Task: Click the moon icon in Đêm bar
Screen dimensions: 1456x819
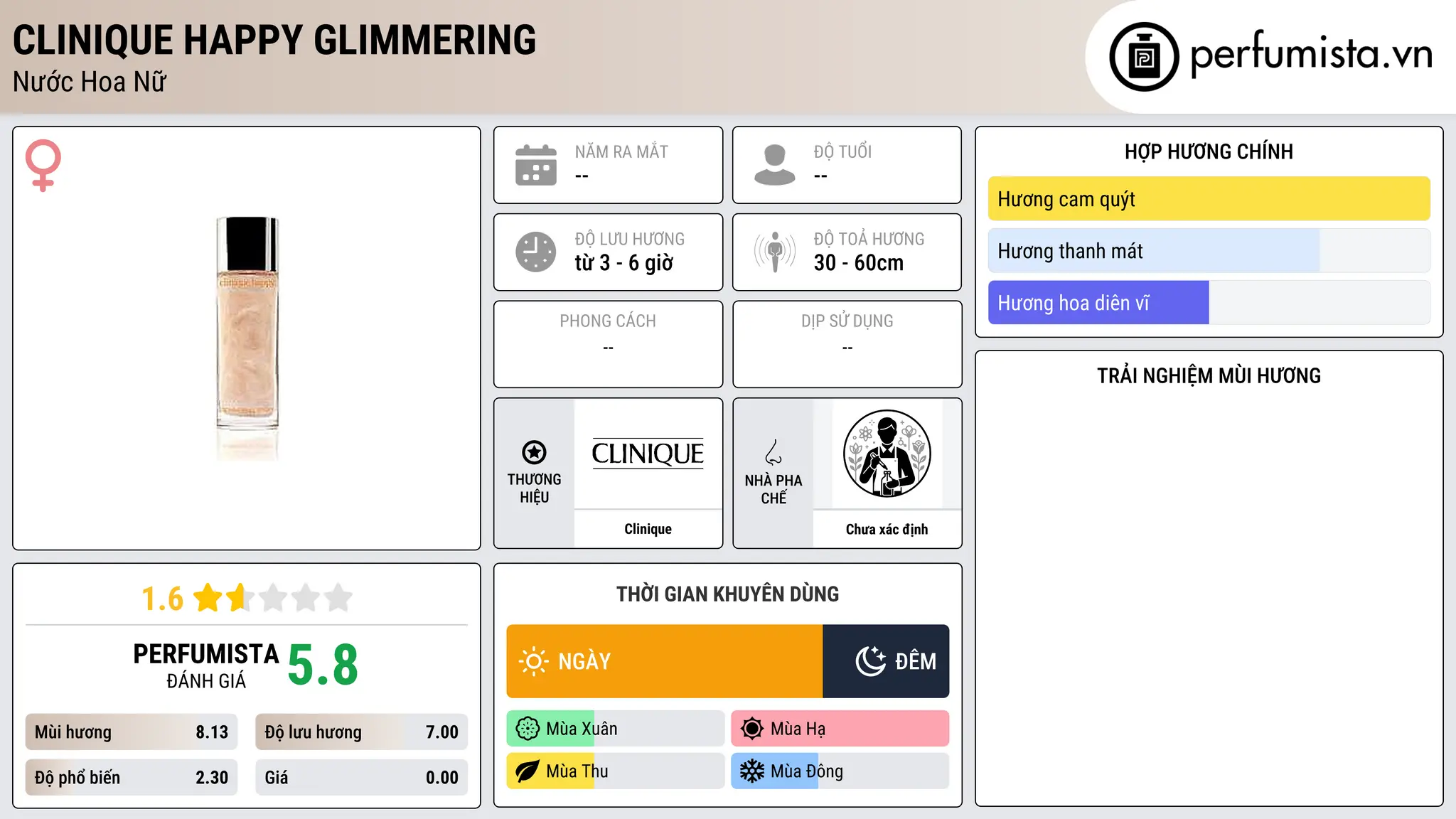Action: click(870, 661)
